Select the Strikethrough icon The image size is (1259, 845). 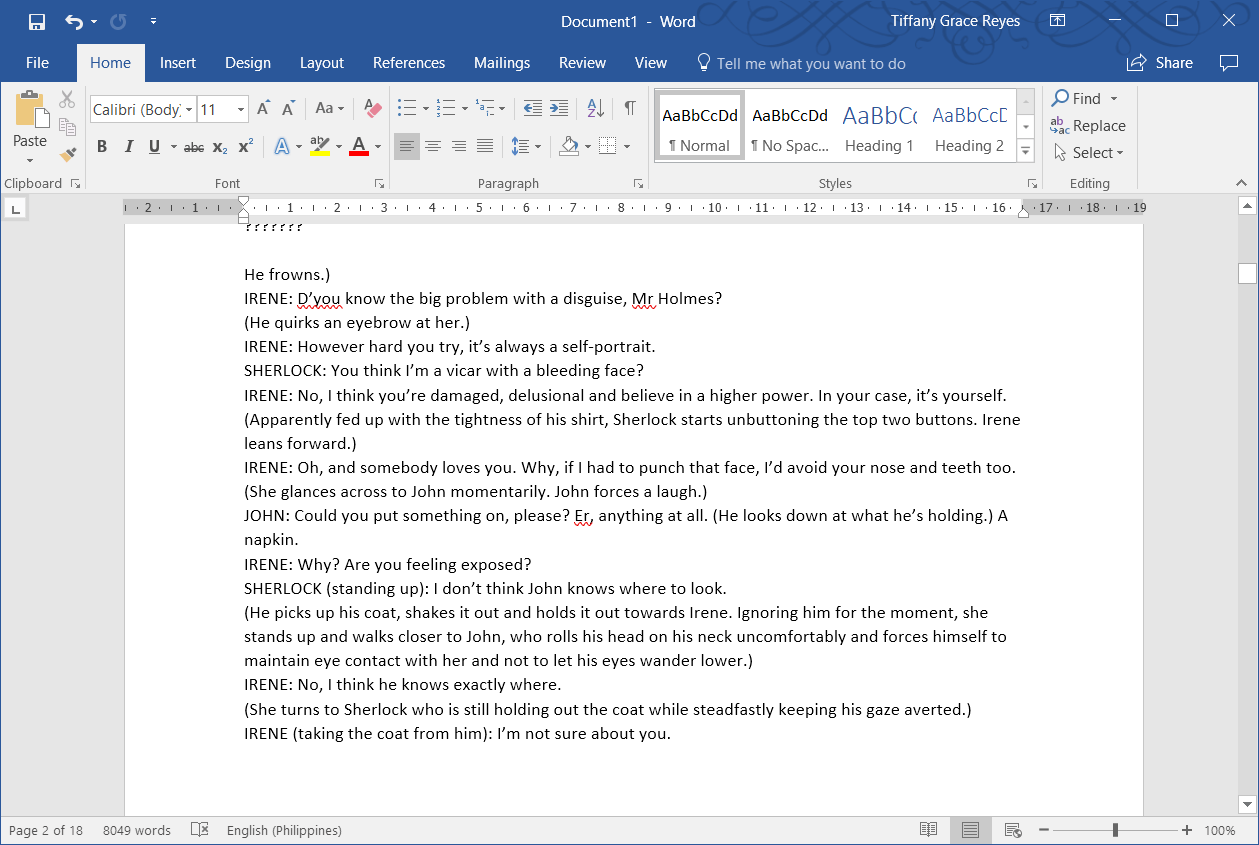coord(193,146)
